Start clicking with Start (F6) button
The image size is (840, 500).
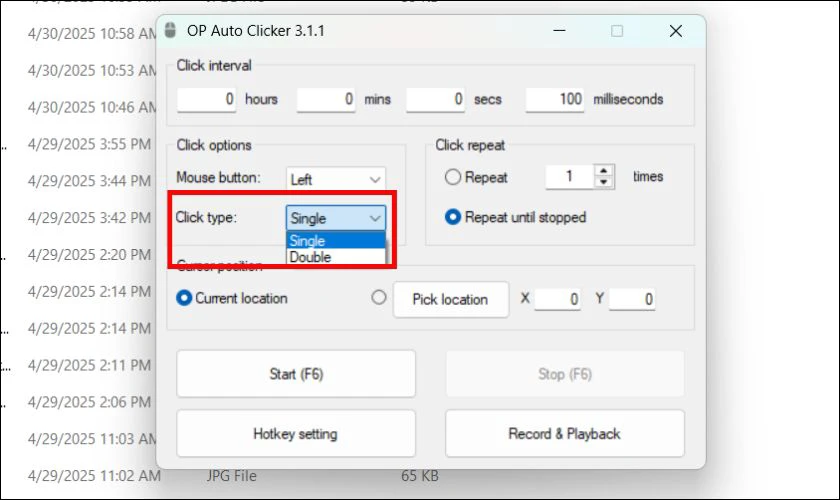tap(296, 374)
